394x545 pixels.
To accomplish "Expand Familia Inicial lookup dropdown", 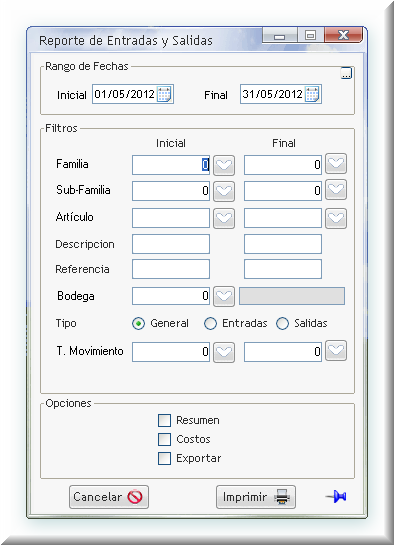I will click(x=224, y=165).
